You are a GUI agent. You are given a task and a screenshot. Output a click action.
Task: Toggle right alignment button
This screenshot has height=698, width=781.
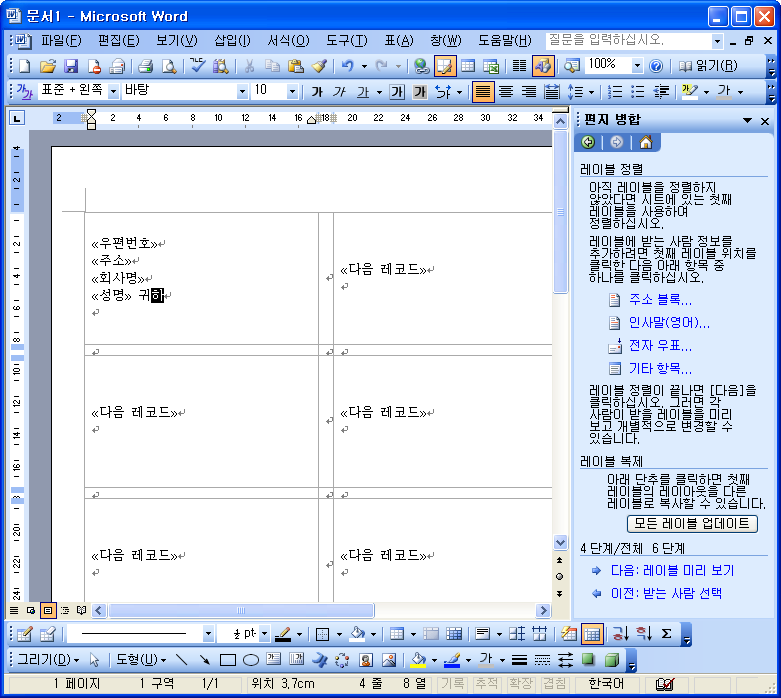pyautogui.click(x=529, y=92)
